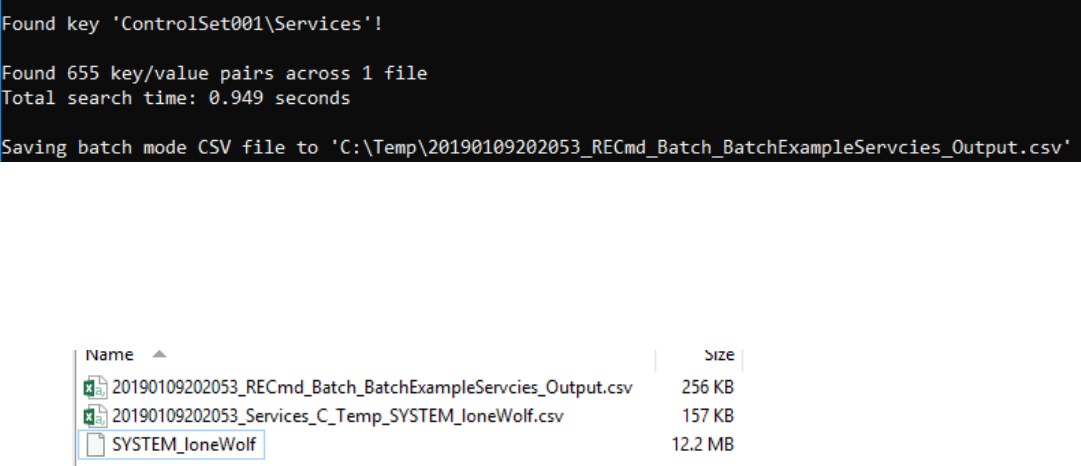Sort the file list by Name column
This screenshot has height=466, width=1081.
[110, 355]
